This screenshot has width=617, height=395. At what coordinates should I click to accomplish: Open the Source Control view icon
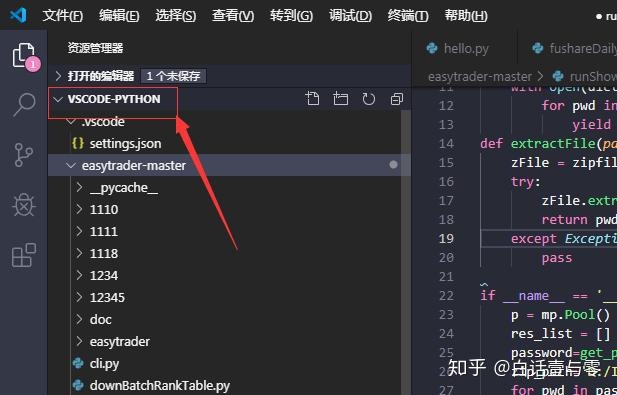pos(24,155)
